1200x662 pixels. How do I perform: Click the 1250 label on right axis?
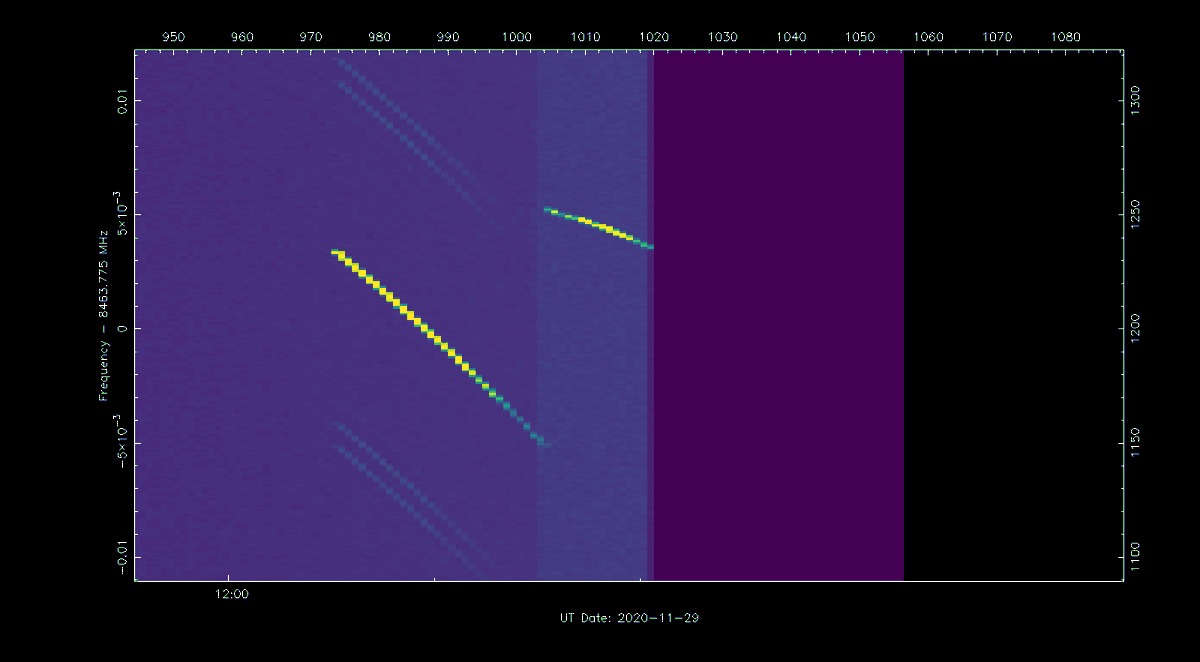coord(1134,214)
